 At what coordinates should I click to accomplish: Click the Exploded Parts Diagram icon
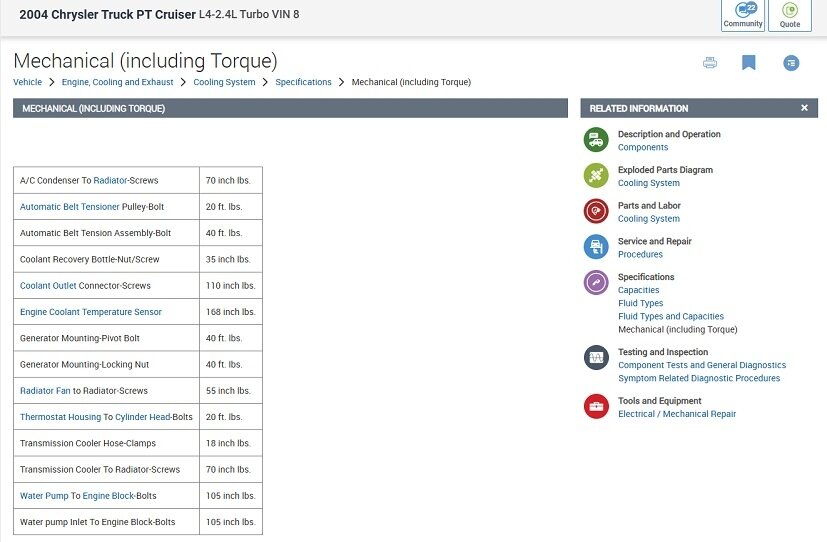pos(596,176)
